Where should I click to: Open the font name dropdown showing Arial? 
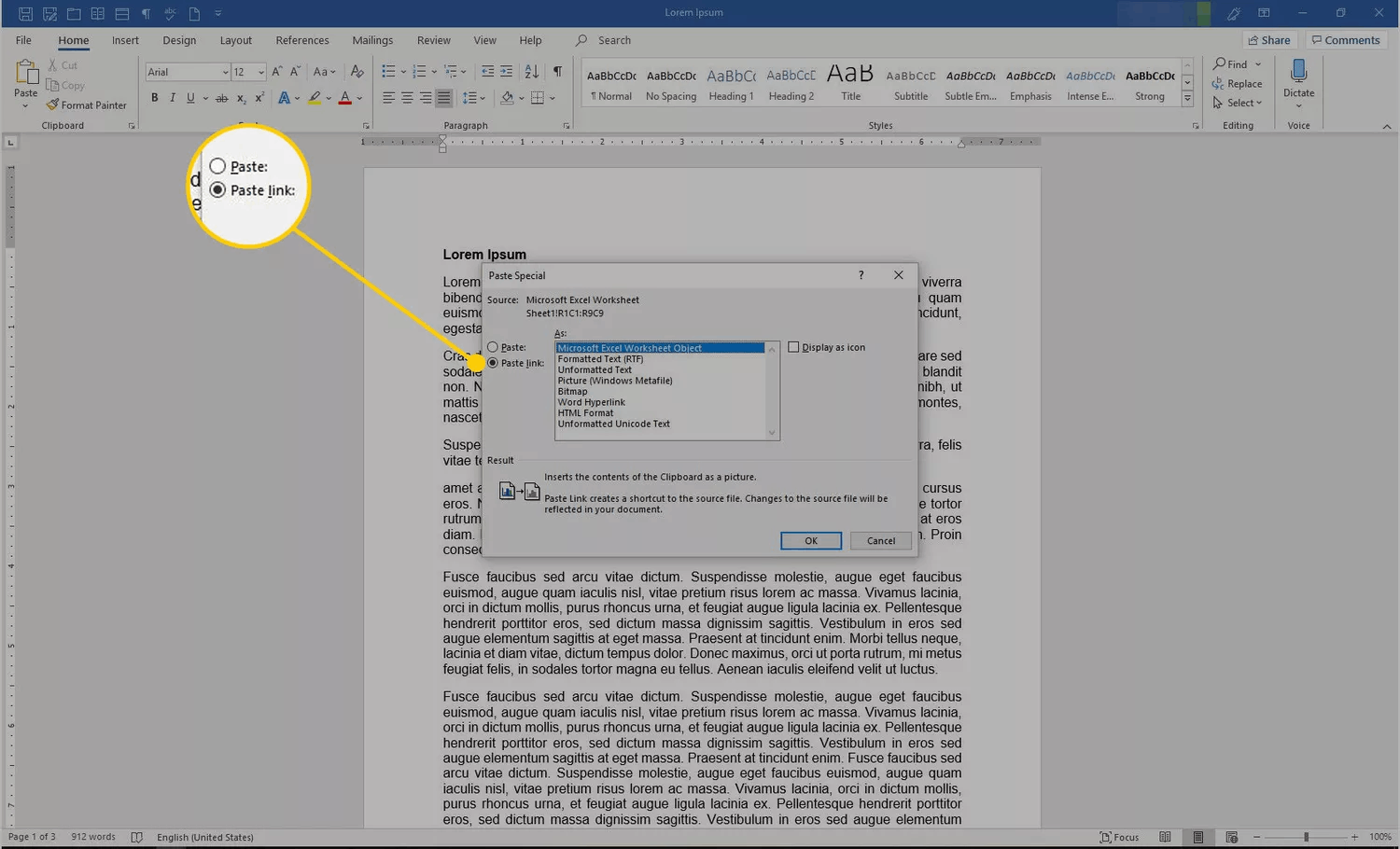click(225, 73)
